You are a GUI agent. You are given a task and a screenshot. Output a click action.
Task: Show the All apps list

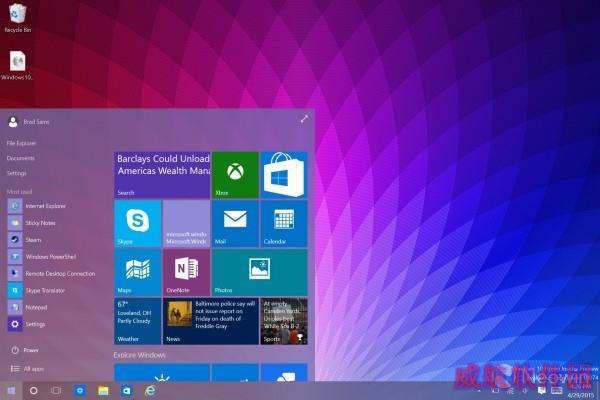pyautogui.click(x=27, y=369)
